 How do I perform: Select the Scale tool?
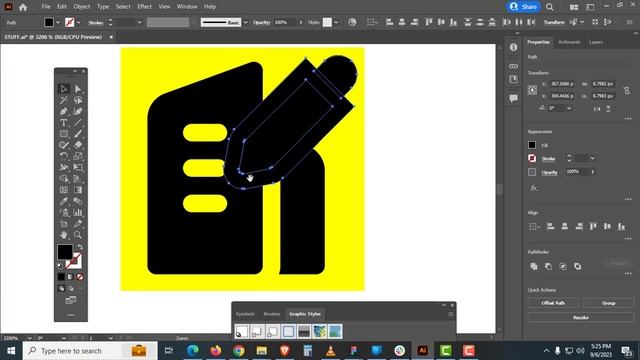coord(78,156)
